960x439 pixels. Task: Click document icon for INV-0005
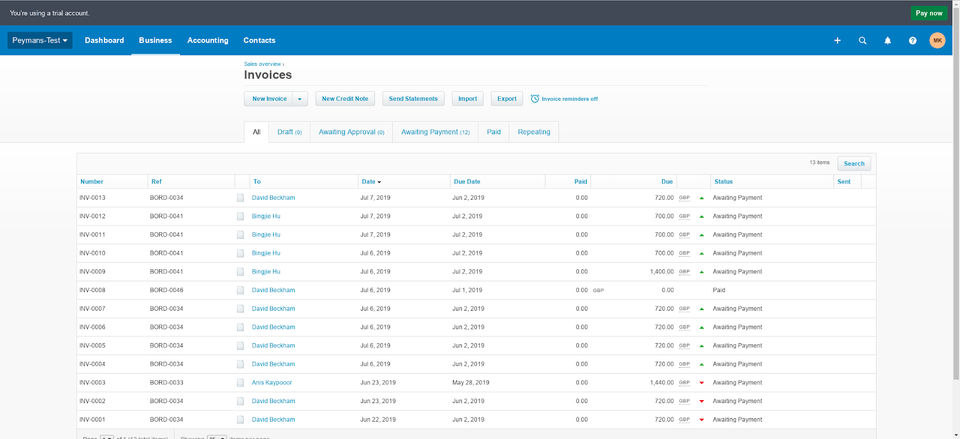[241, 345]
